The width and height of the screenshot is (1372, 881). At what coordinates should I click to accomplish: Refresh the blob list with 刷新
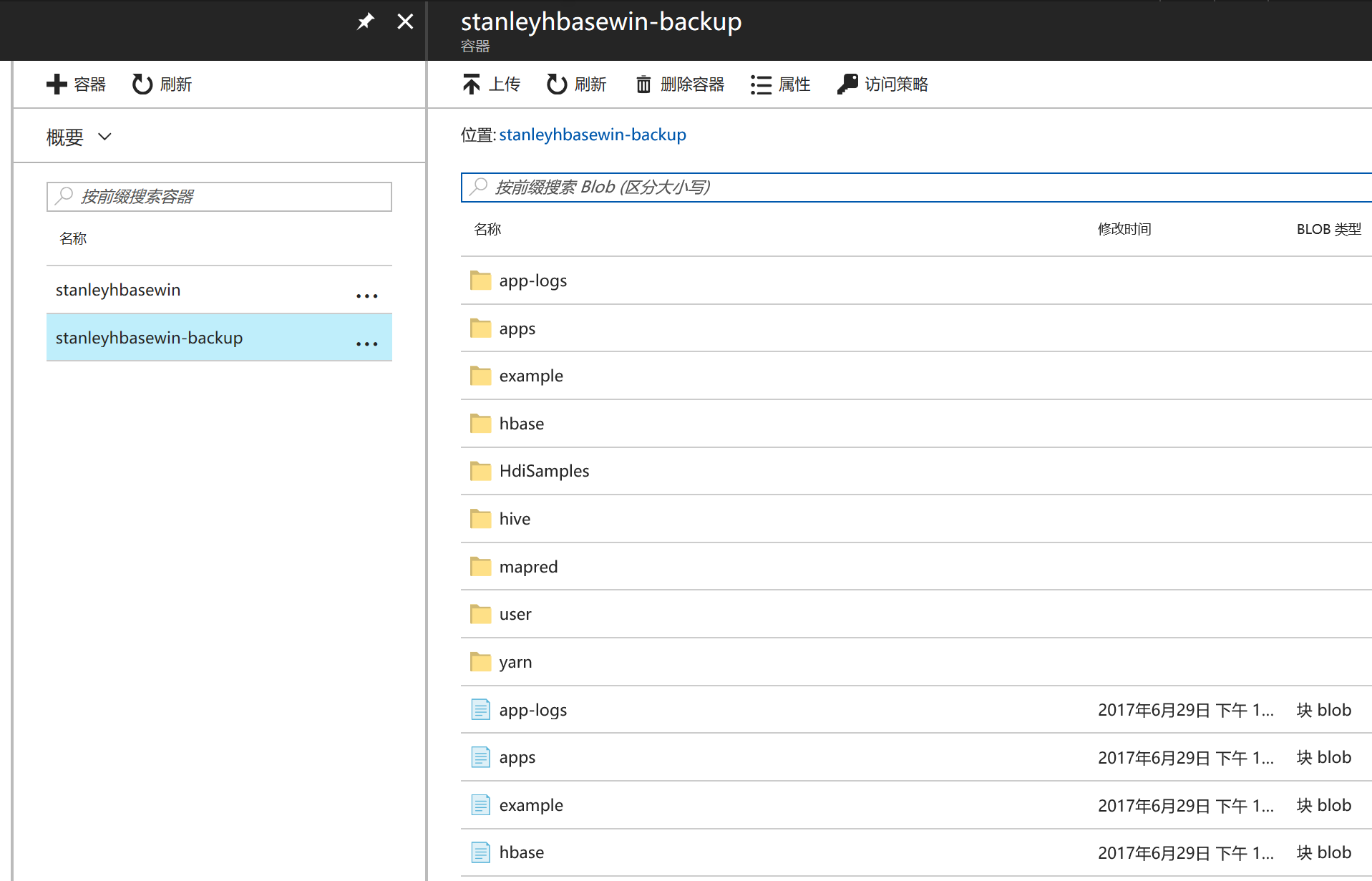576,84
